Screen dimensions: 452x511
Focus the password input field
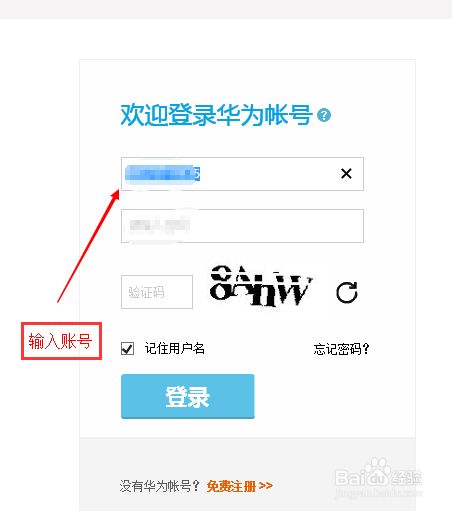pyautogui.click(x=242, y=226)
